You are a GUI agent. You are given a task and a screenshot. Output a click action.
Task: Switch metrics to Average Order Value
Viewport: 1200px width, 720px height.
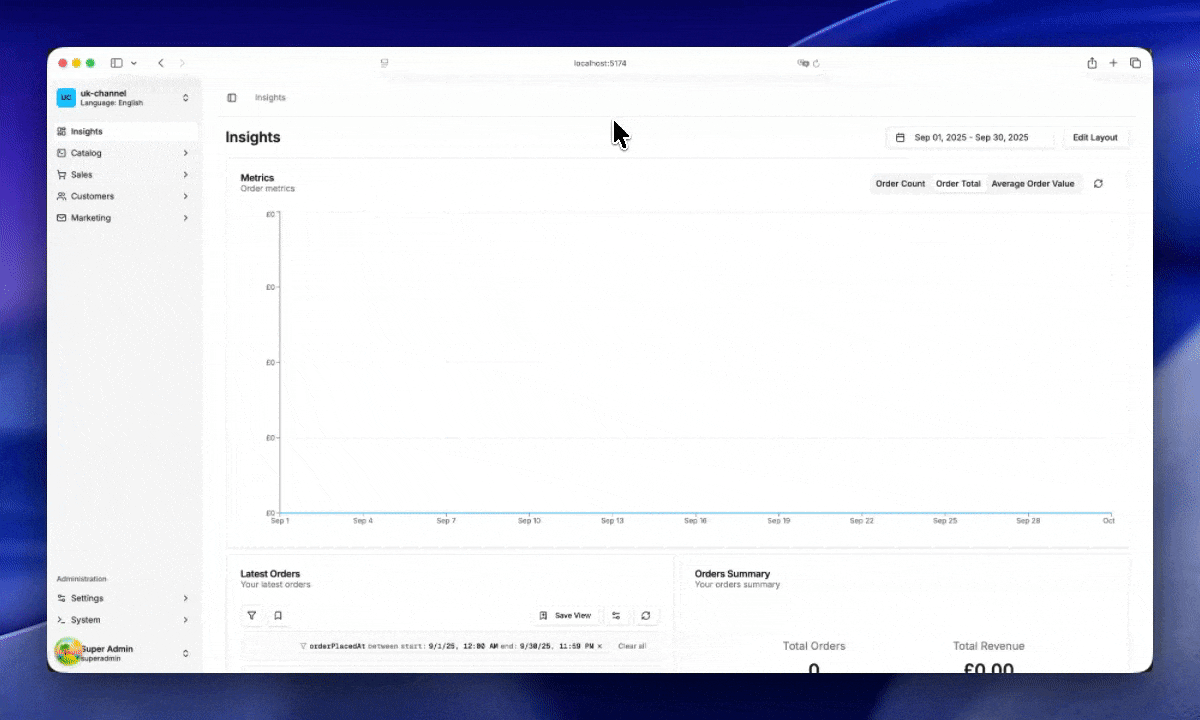point(1033,184)
